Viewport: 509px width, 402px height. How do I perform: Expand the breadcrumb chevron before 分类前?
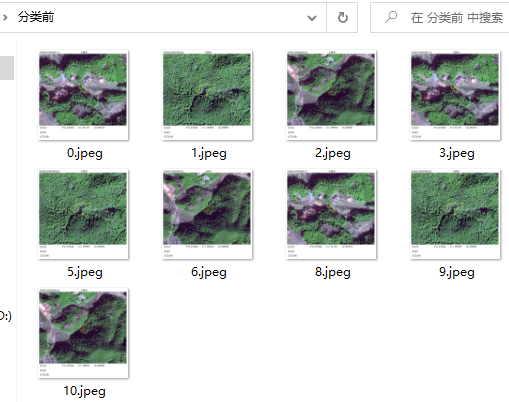point(5,17)
